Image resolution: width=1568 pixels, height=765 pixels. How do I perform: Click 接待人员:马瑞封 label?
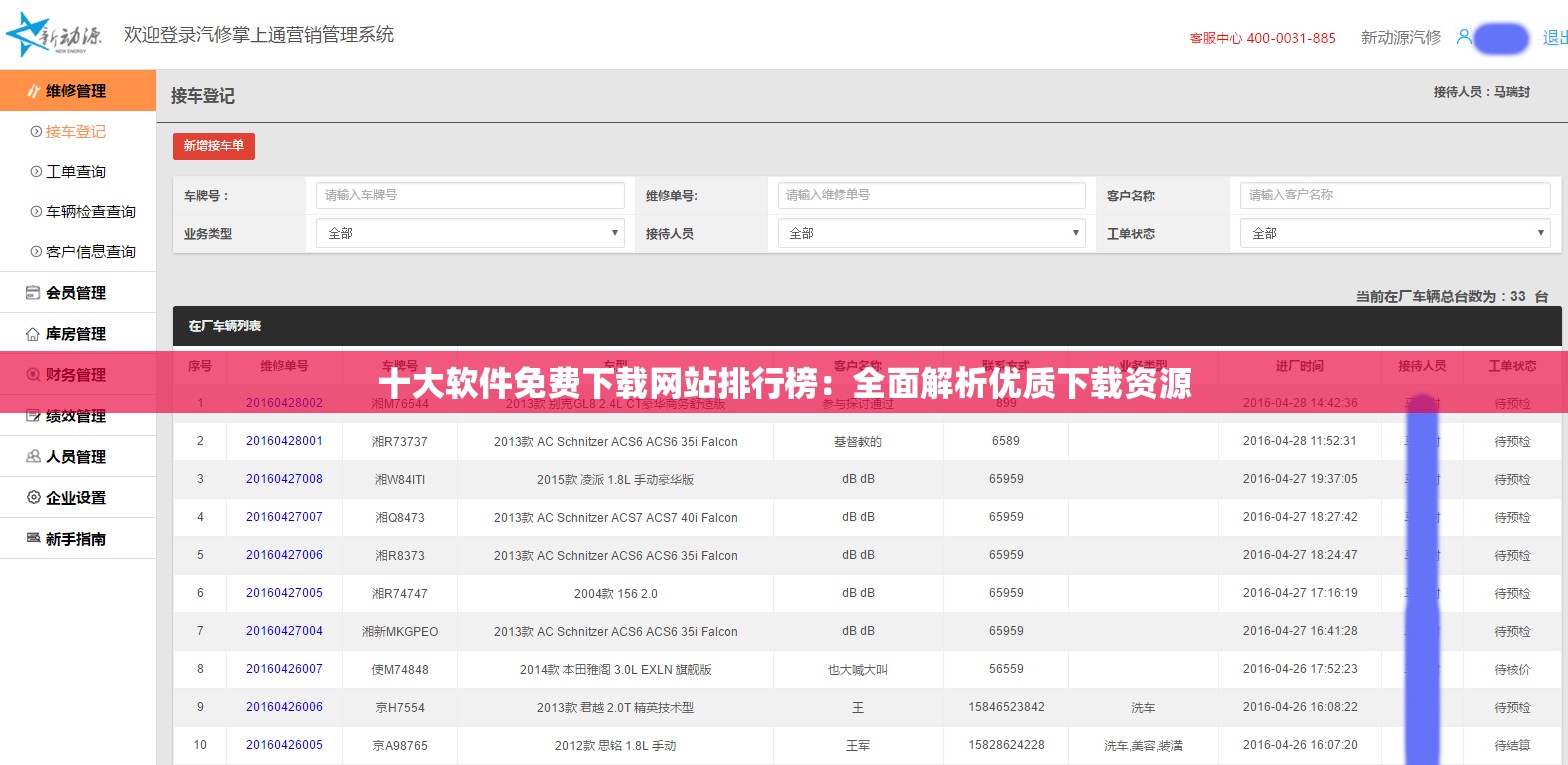[x=1482, y=92]
